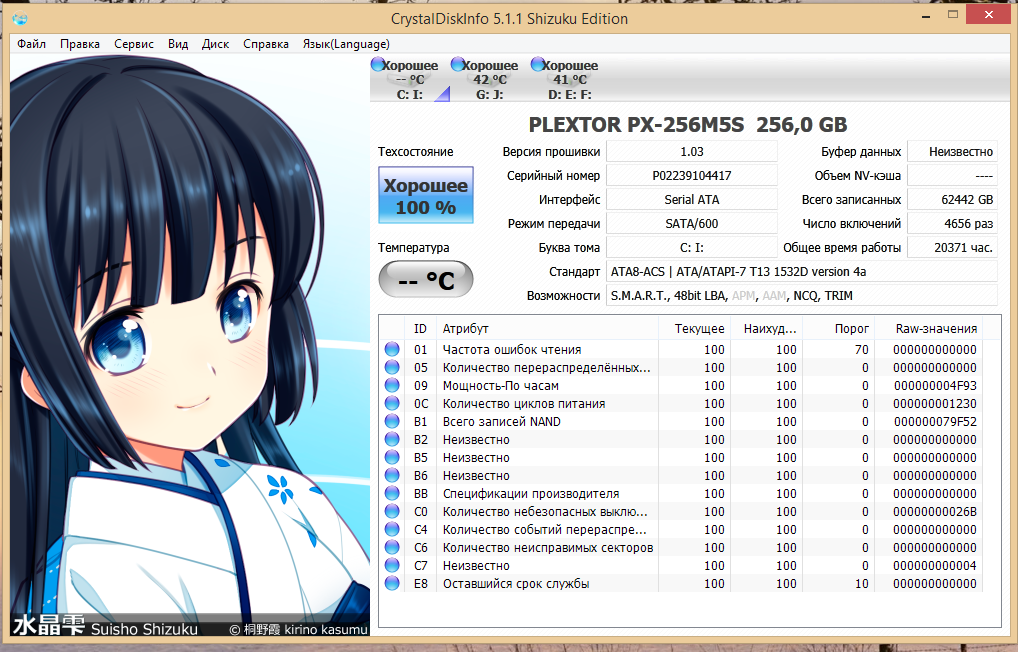Click drive letter field C: I:
The height and width of the screenshot is (652, 1018).
[691, 247]
